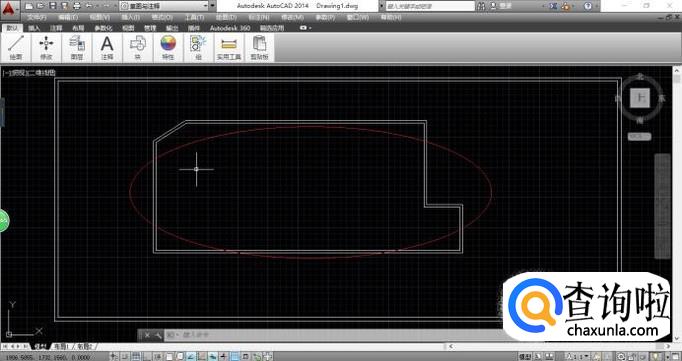Open the Layers (图层) ribbon panel
The image size is (682, 361).
(77, 47)
